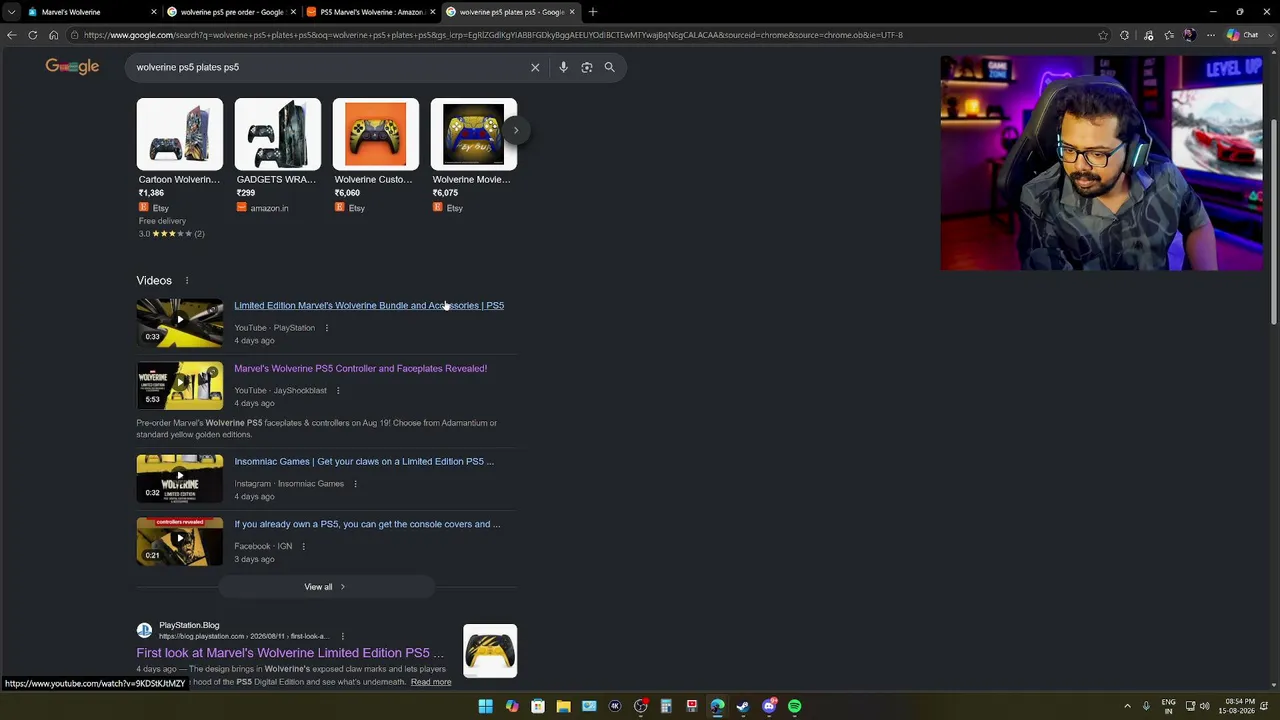Open Microsoft Store from the taskbar
1280x720 pixels.
pos(538,706)
